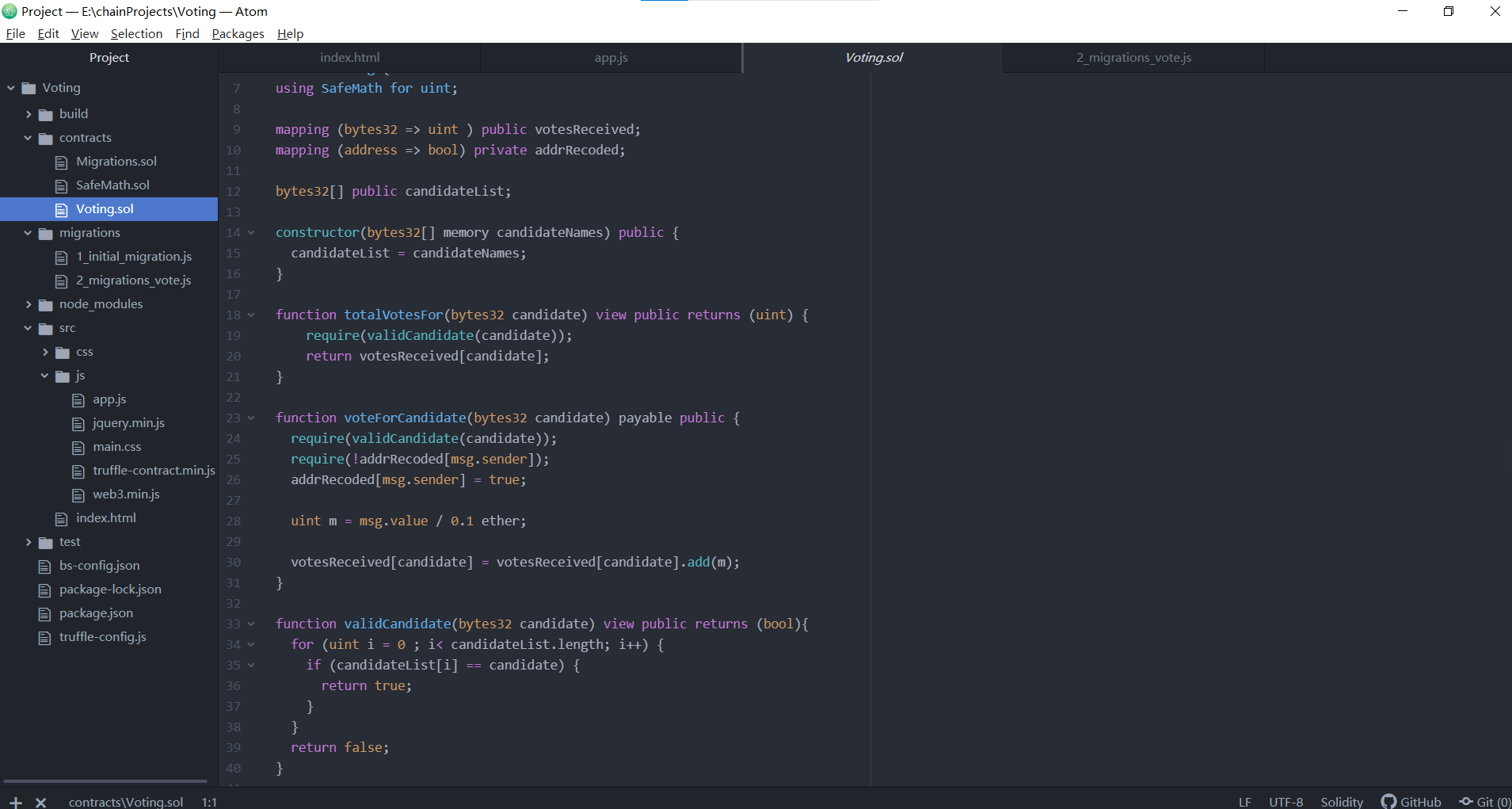
Task: Click the web3.min.js file icon
Action: [78, 495]
